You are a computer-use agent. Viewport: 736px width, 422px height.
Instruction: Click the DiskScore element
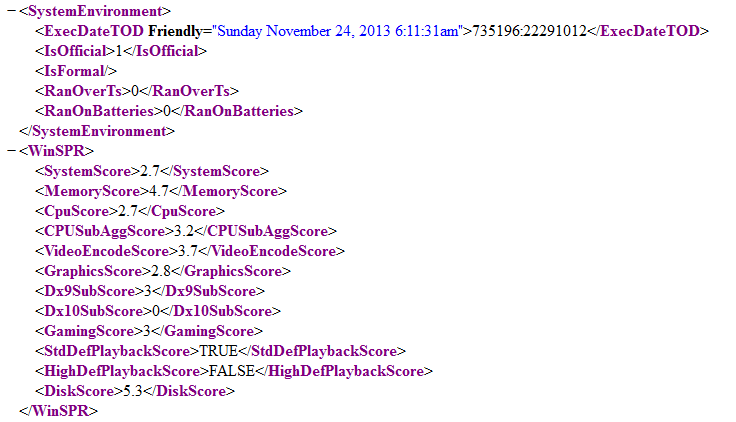[135, 391]
